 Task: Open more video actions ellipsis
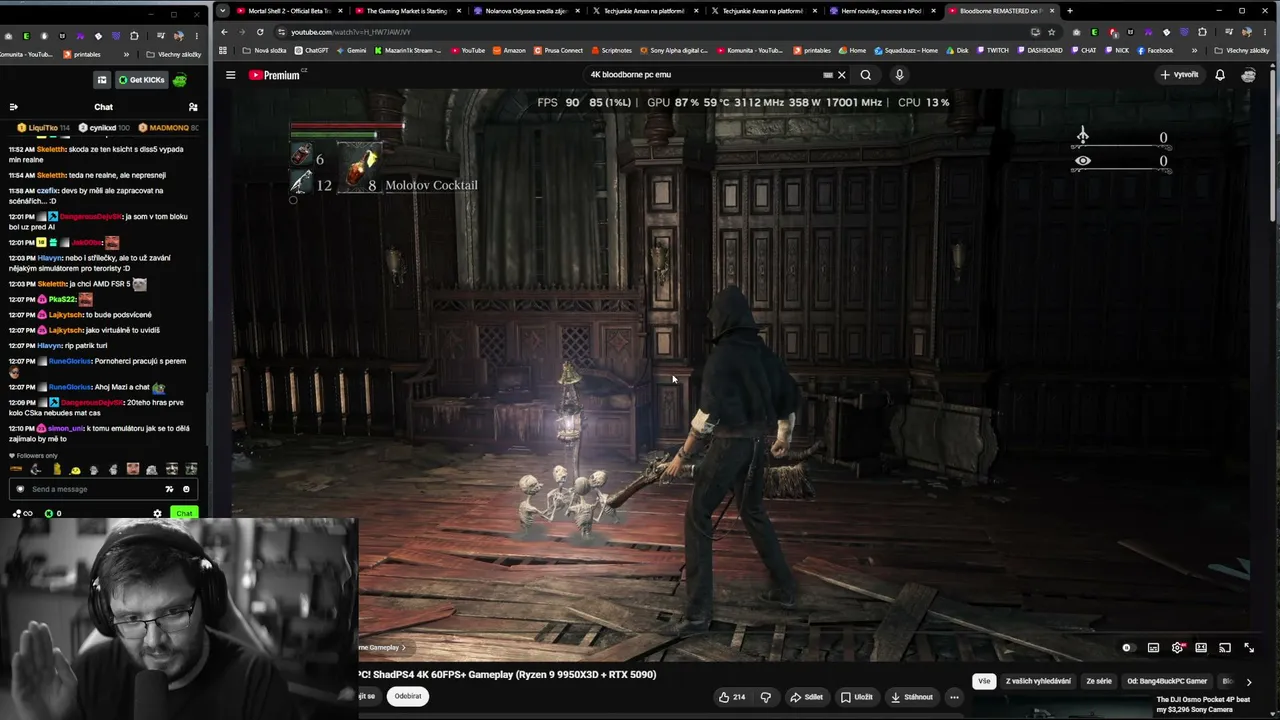point(954,697)
